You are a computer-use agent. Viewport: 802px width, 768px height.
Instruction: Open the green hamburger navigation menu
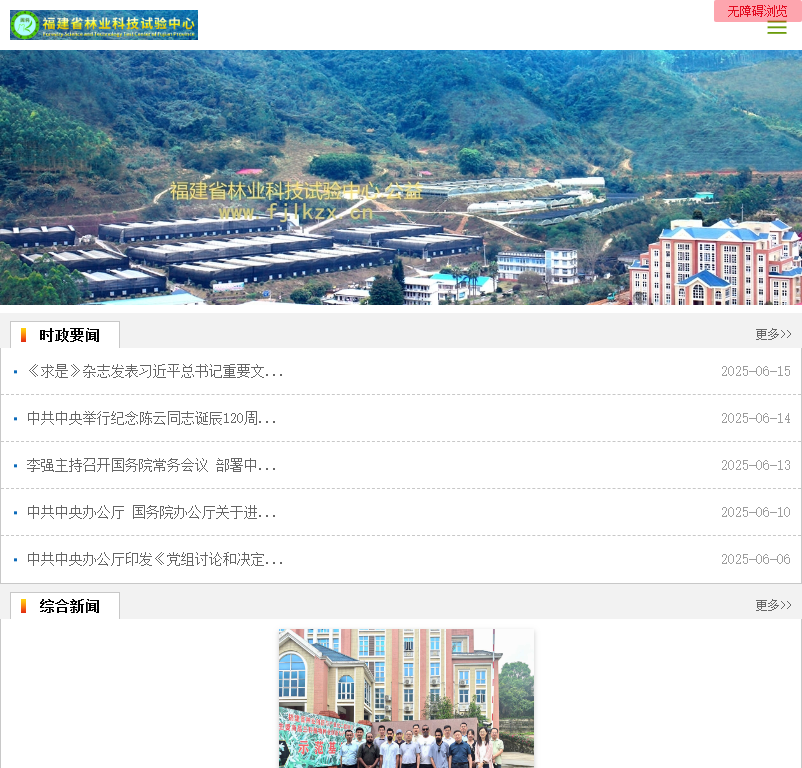pos(777,28)
